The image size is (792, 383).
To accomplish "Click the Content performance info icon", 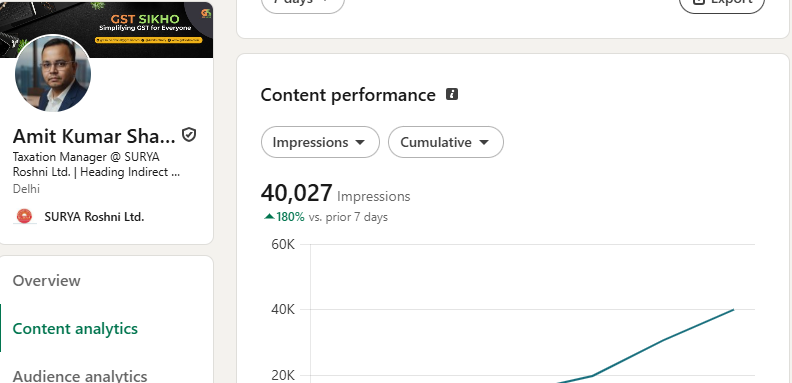I will click(x=452, y=94).
